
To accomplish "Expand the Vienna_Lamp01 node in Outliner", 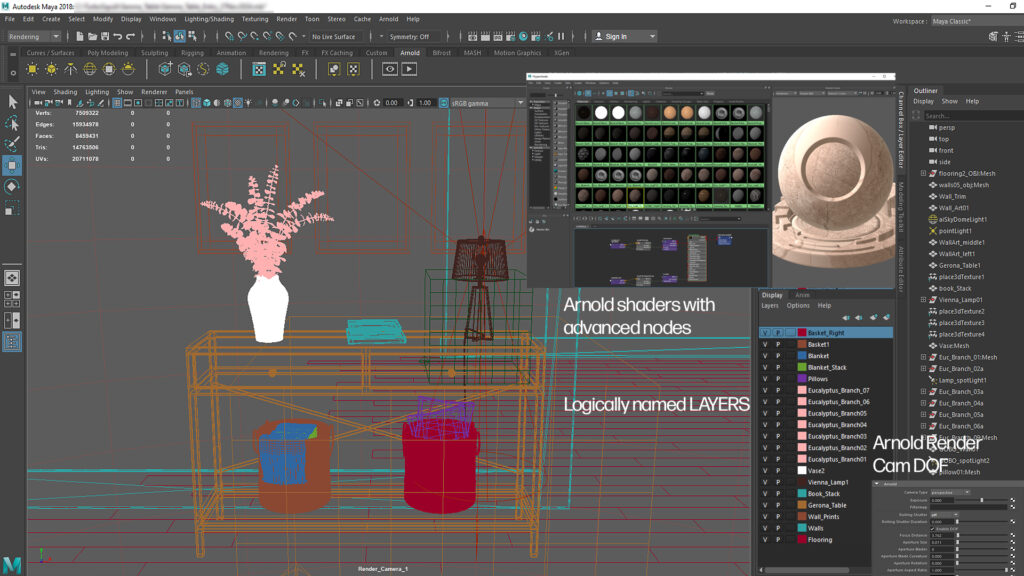I will pyautogui.click(x=923, y=300).
